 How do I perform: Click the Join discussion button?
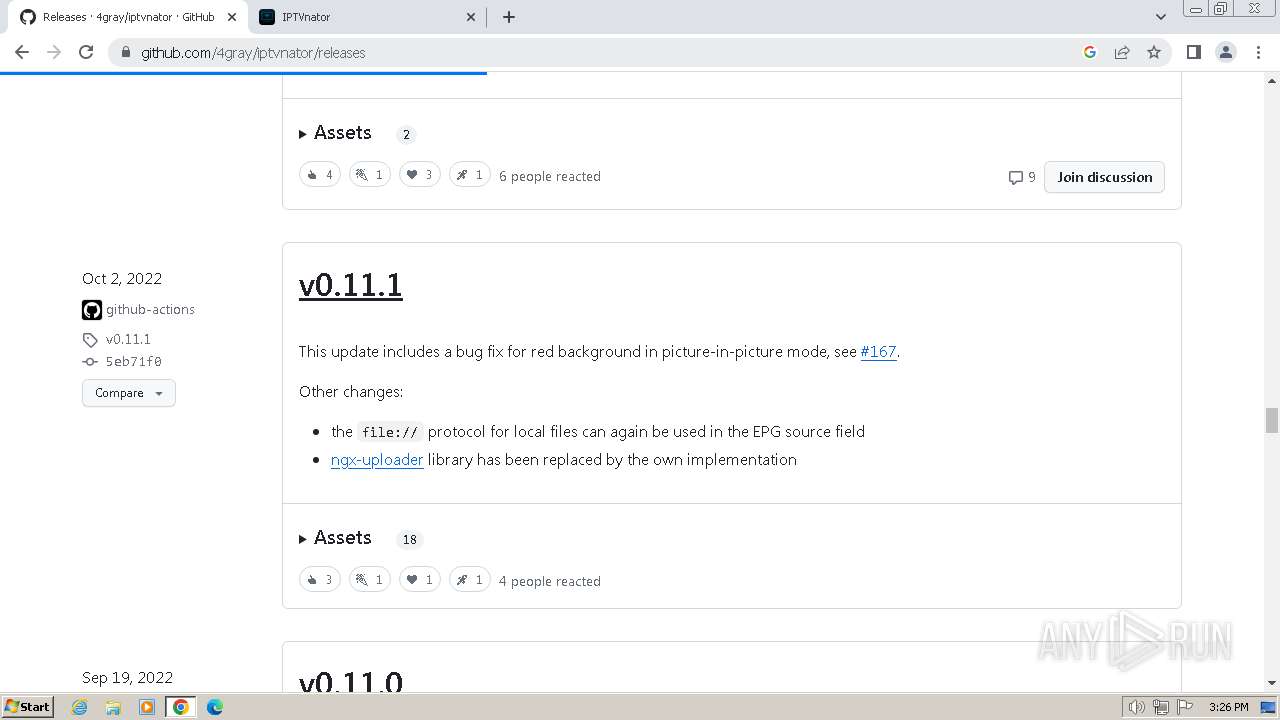(x=1104, y=177)
